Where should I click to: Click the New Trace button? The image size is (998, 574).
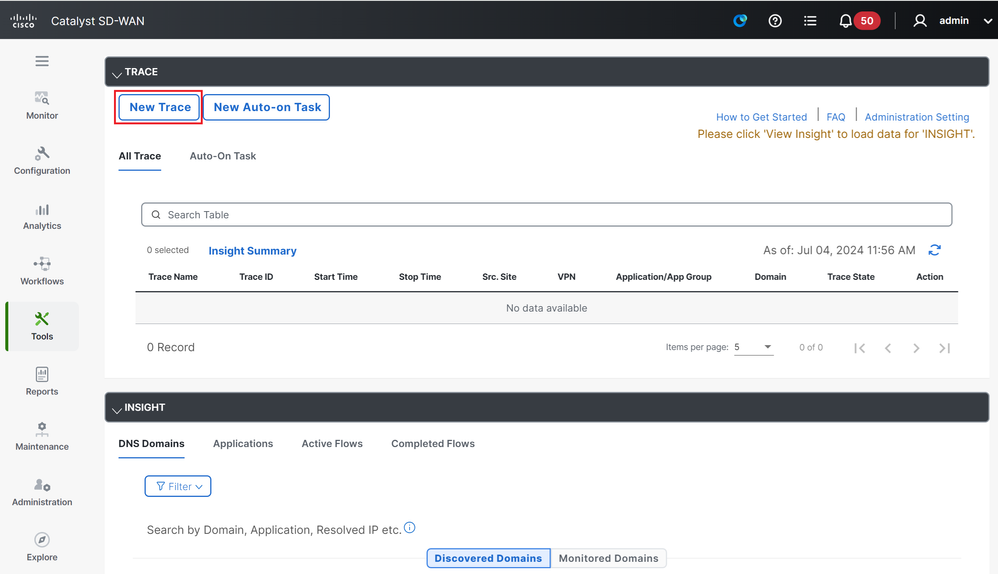pos(160,107)
